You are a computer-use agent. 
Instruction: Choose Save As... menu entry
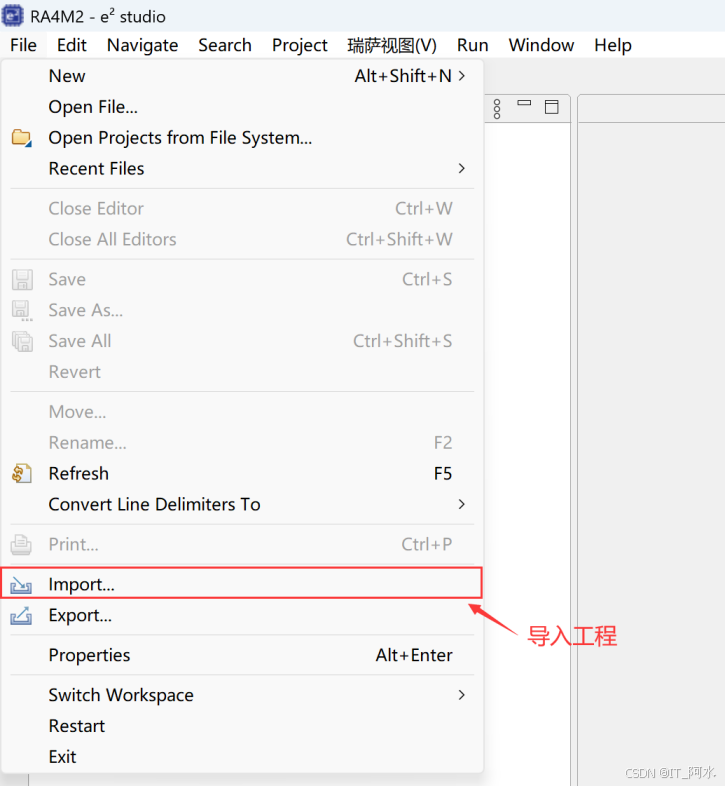tap(242, 310)
